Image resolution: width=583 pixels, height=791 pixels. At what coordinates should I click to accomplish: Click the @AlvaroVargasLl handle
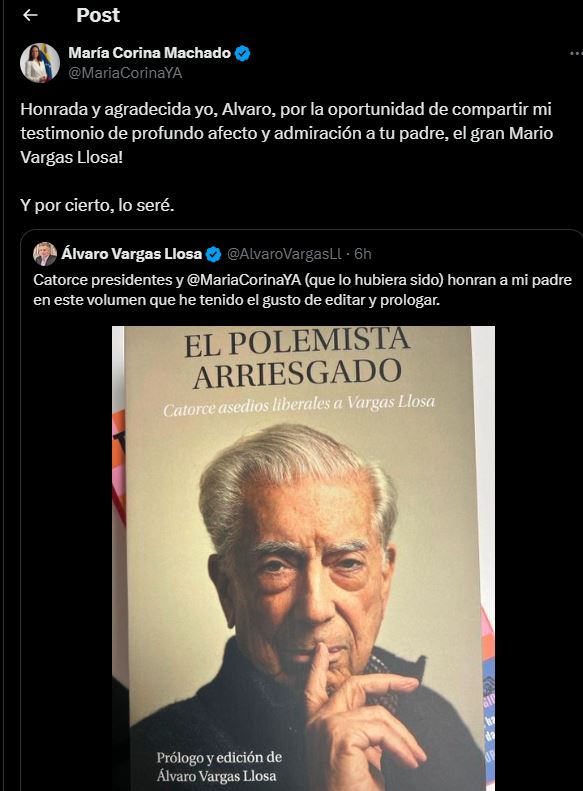click(x=284, y=254)
